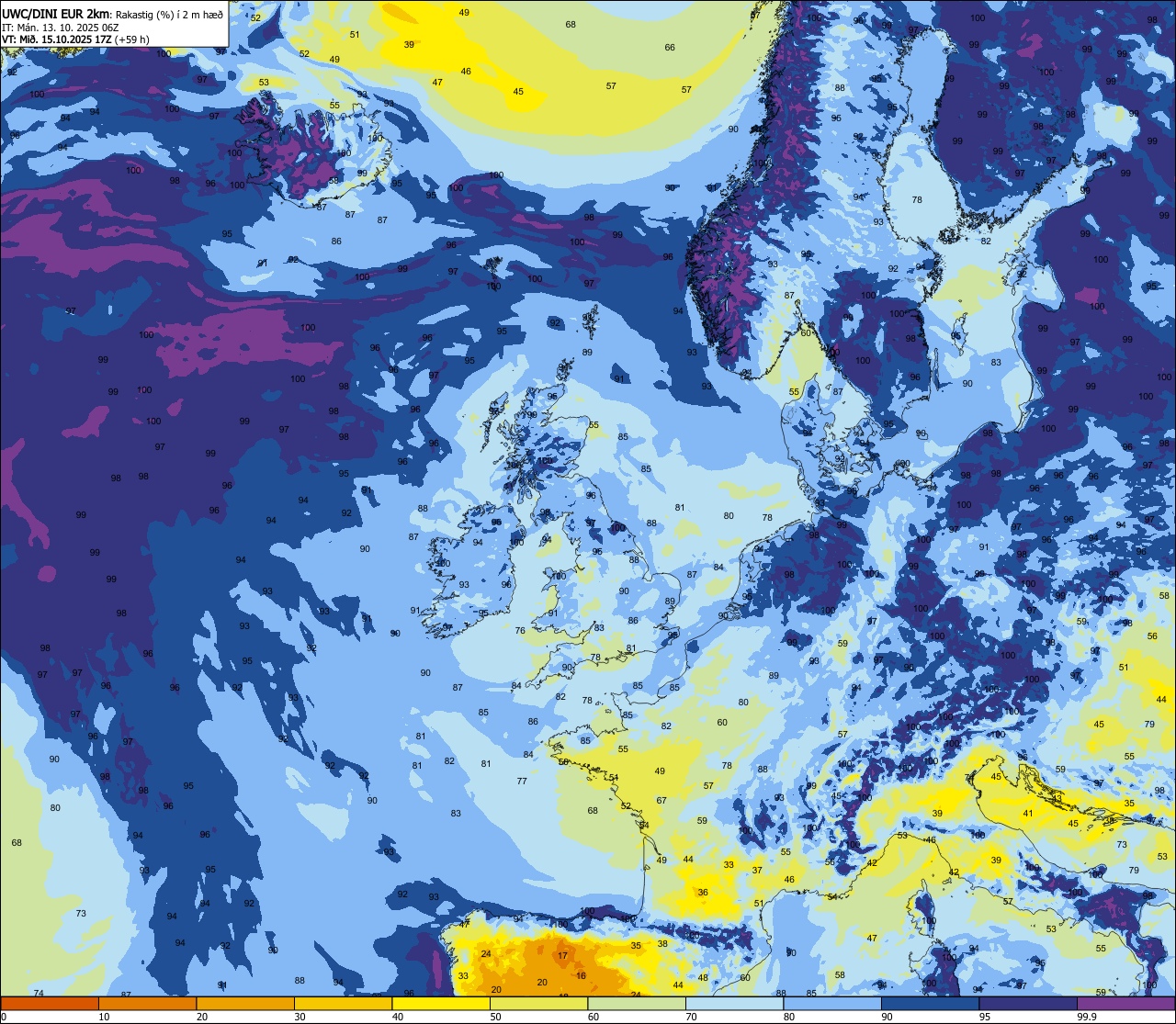Screen dimensions: 1176x1024
Task: Click the 'IT: Mán. 13. 10. 2025 06Z' line
Action: (61, 28)
